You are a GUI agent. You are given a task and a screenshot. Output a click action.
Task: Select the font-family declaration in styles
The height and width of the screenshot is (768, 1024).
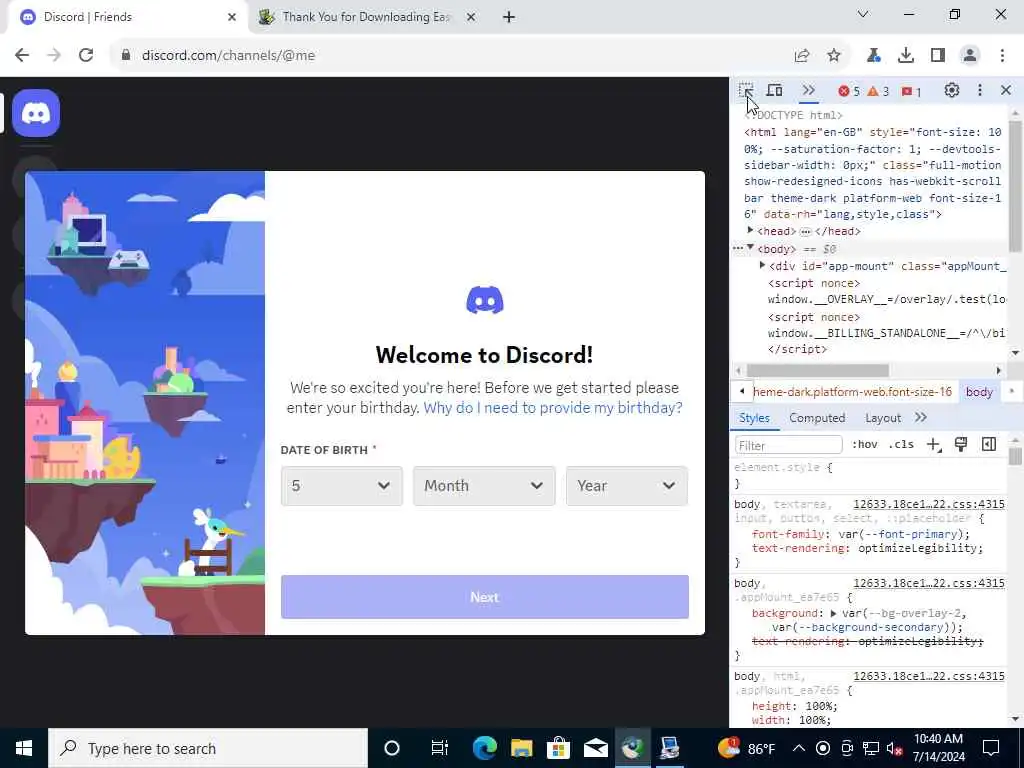[x=861, y=534]
